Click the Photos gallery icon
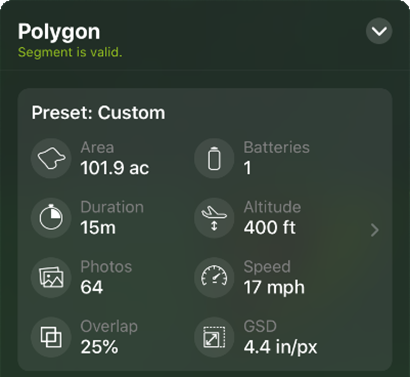The height and width of the screenshot is (377, 410). pos(51,277)
